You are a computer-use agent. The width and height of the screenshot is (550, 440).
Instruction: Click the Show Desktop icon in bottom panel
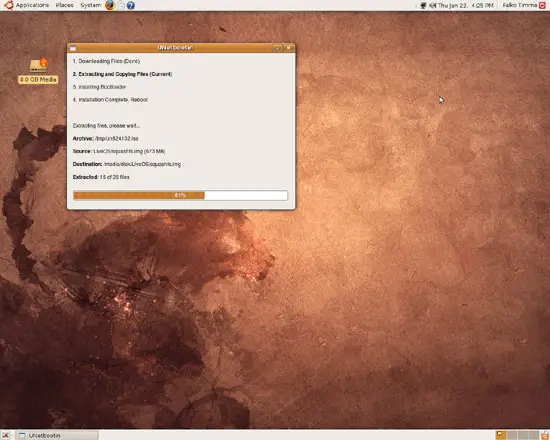coord(6,435)
